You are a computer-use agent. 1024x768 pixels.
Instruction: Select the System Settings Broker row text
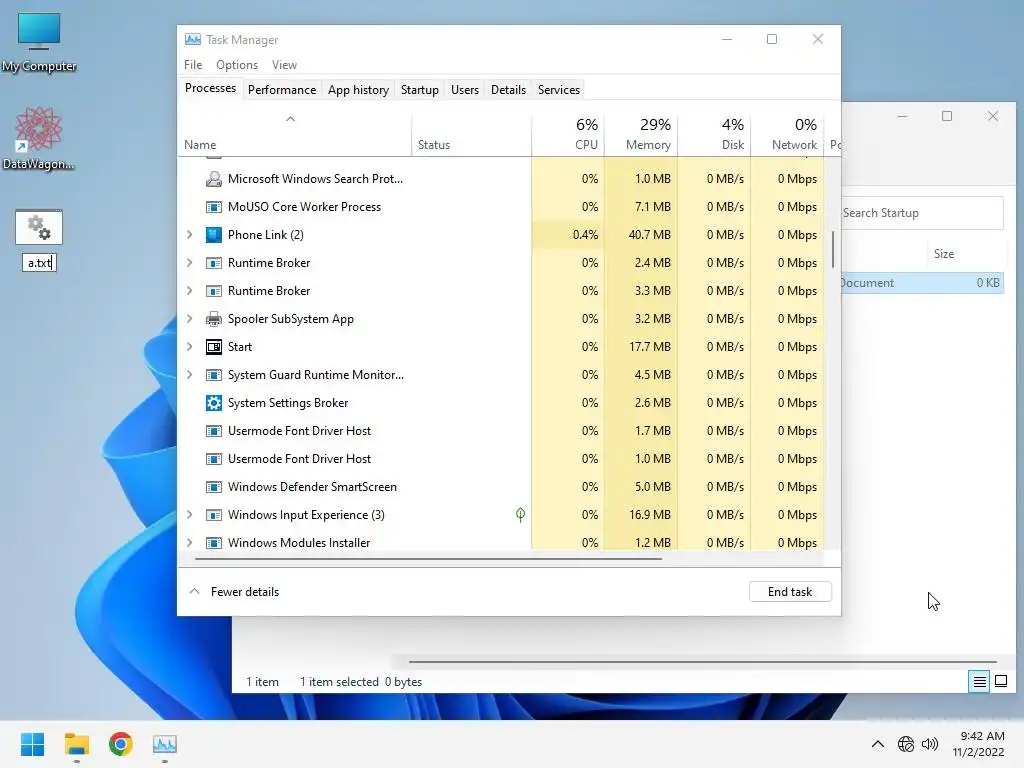pyautogui.click(x=288, y=403)
